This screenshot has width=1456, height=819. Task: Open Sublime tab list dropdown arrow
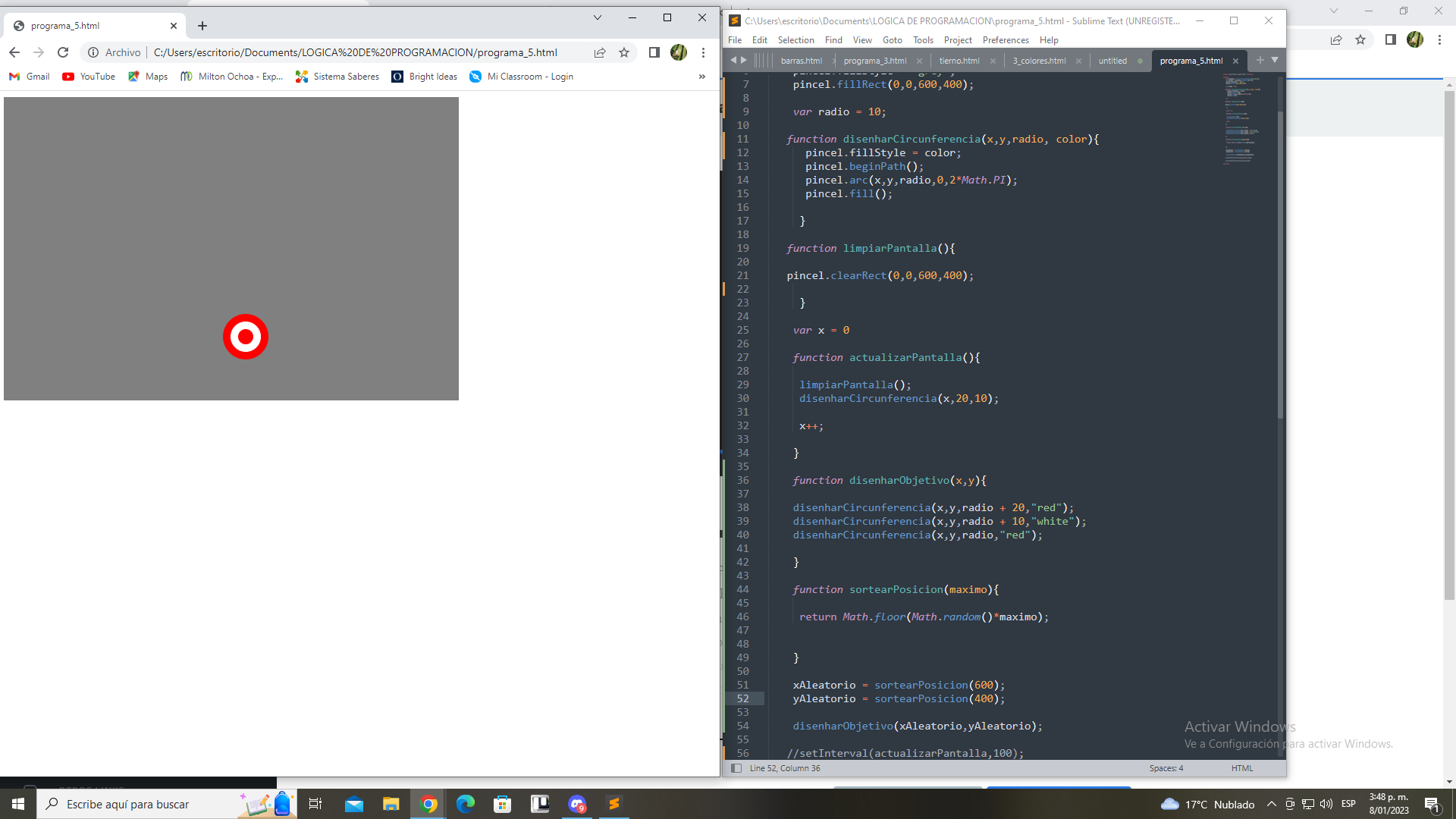tap(1275, 60)
